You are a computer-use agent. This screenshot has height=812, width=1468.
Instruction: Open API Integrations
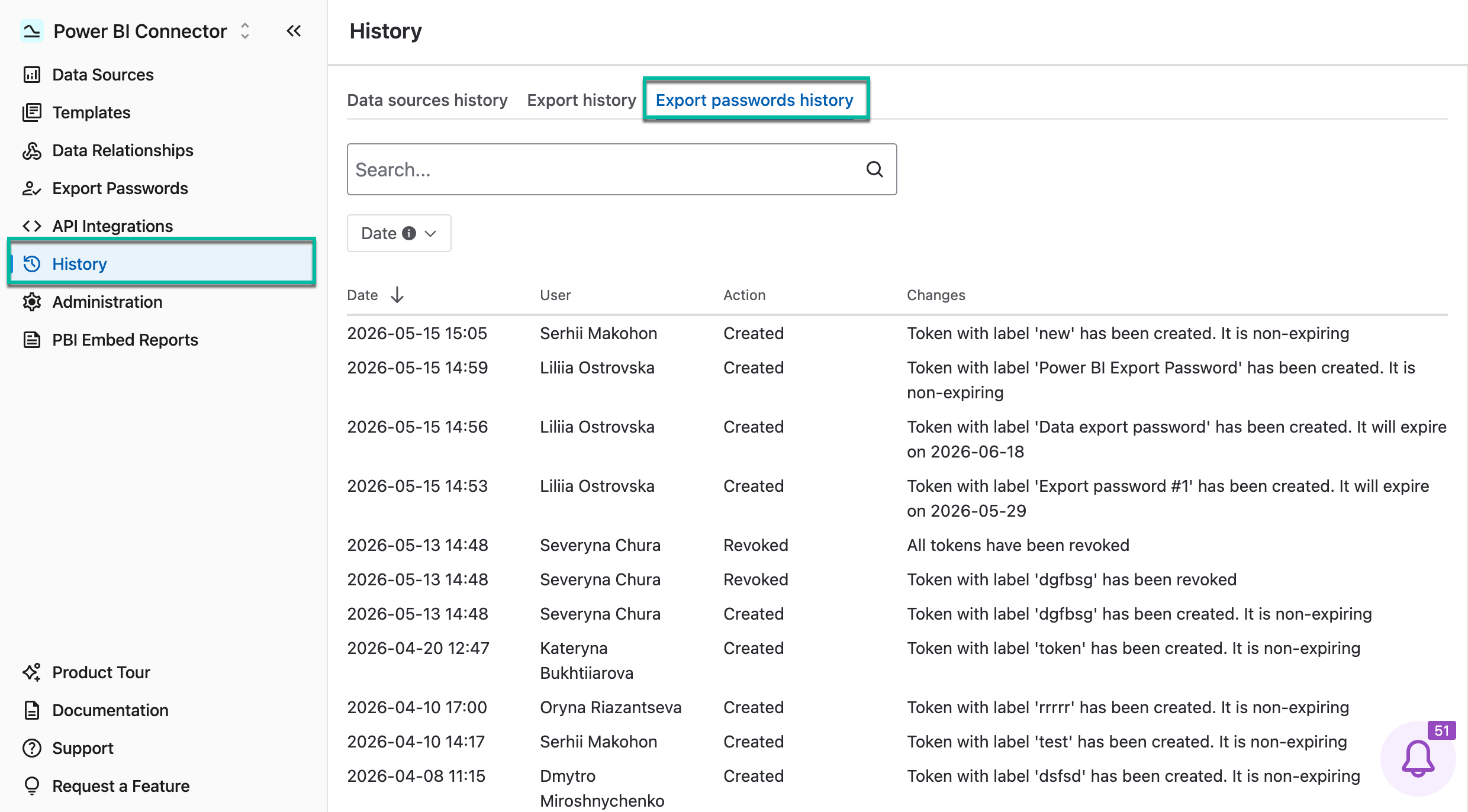point(112,226)
